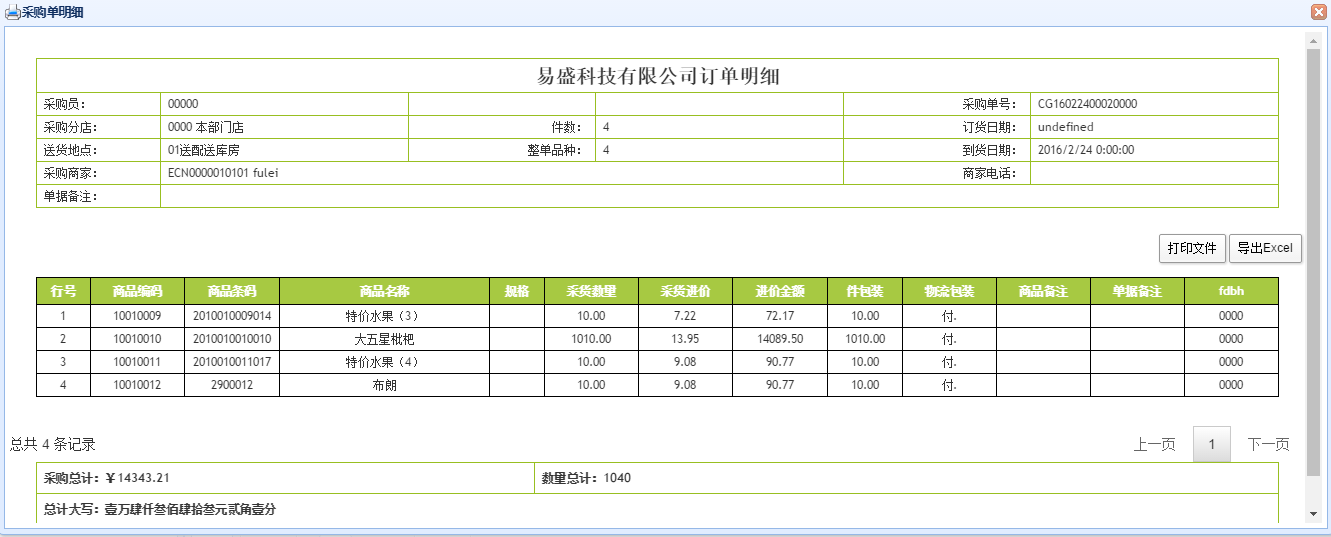Image resolution: width=1331 pixels, height=537 pixels.
Task: Click the 进价金额 column header
Action: pyautogui.click(x=779, y=291)
